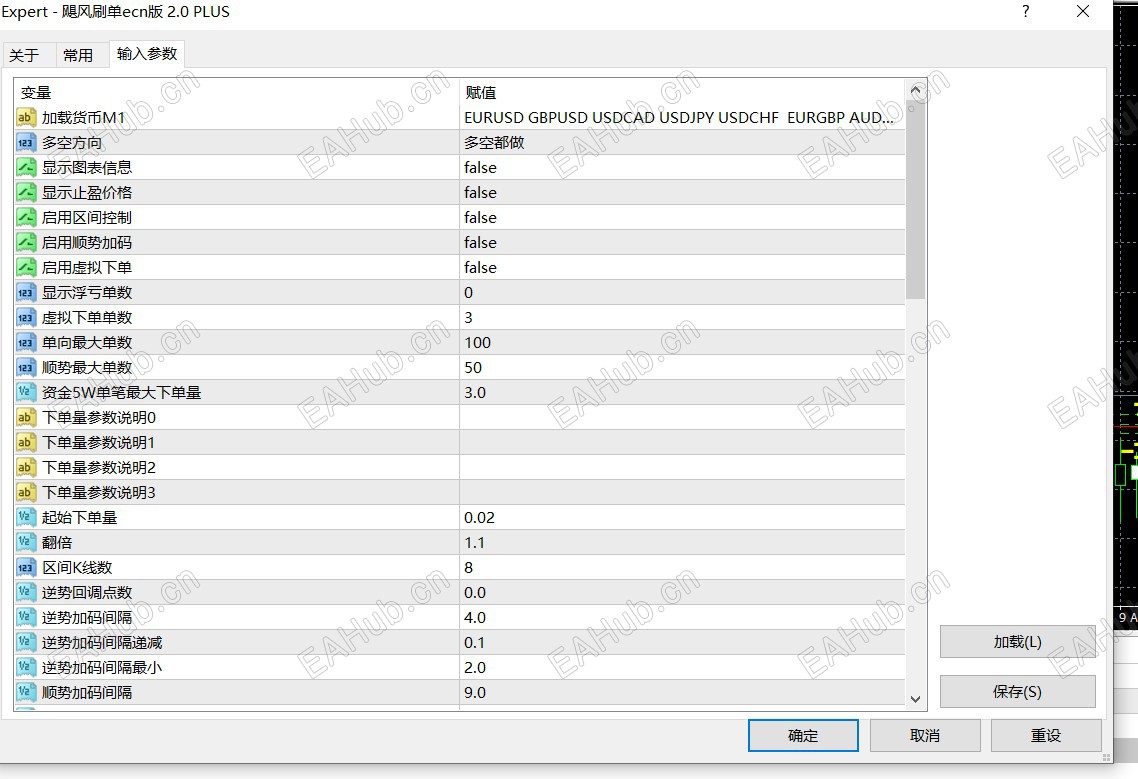Click the integer icon beside 区间K线数
Screen dimensions: 1138x779
pos(25,567)
